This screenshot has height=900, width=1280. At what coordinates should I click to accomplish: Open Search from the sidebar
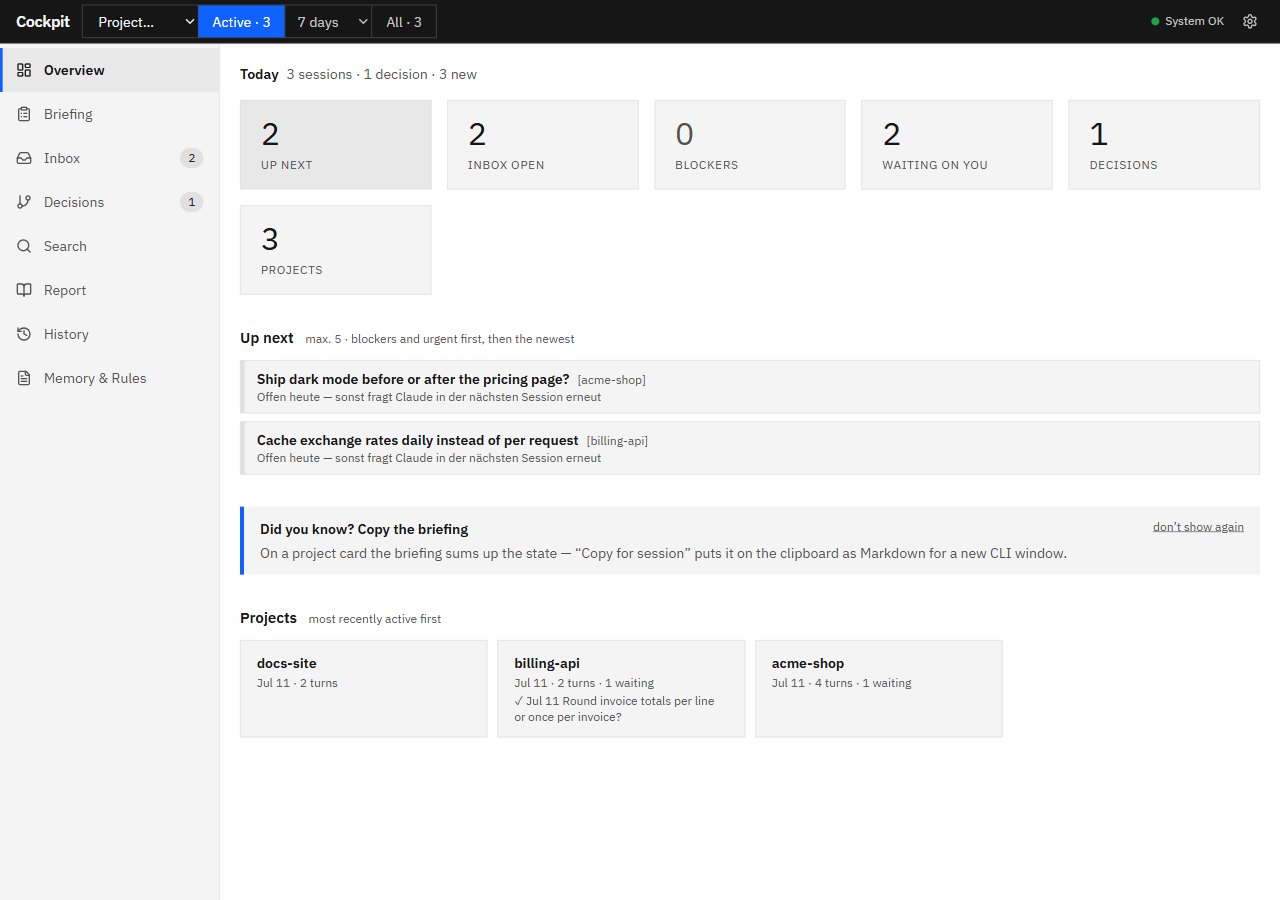click(x=110, y=246)
